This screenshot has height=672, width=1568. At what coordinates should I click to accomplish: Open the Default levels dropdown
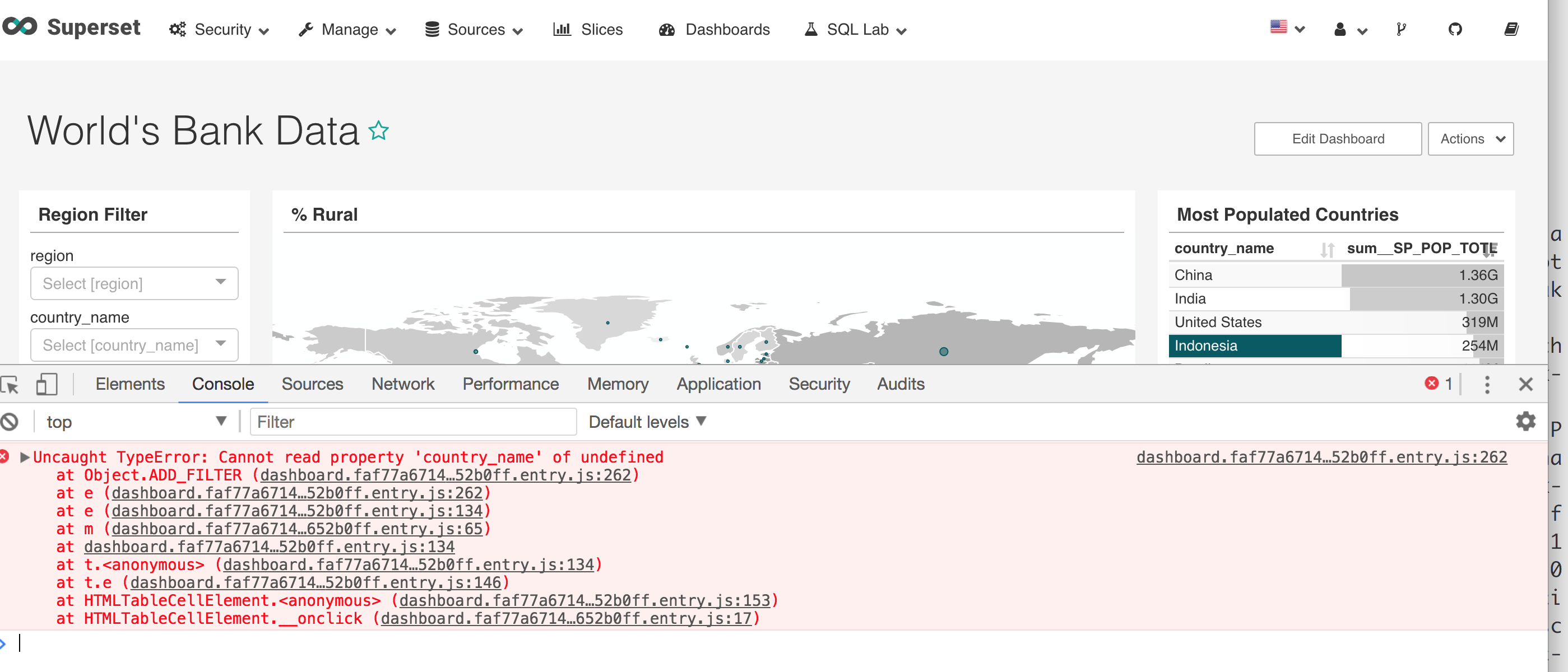[647, 422]
